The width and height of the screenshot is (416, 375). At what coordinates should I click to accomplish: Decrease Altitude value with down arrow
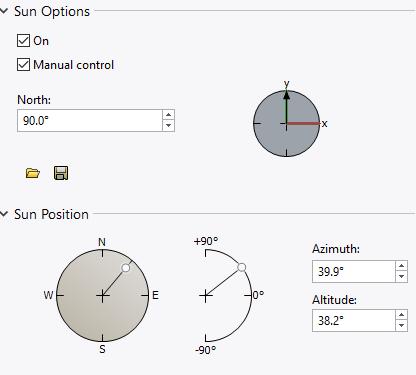click(x=401, y=326)
